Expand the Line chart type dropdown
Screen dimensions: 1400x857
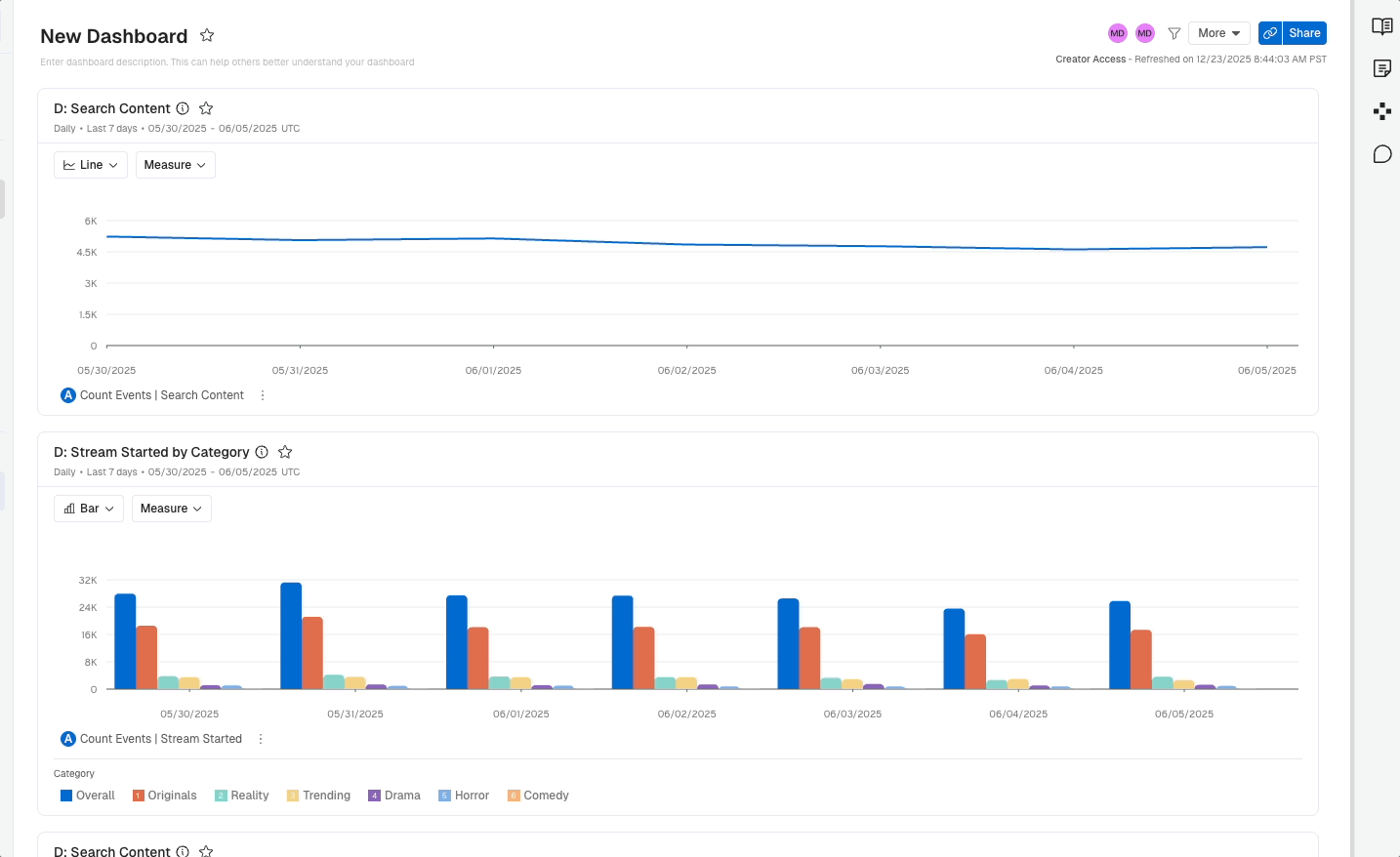pos(91,165)
